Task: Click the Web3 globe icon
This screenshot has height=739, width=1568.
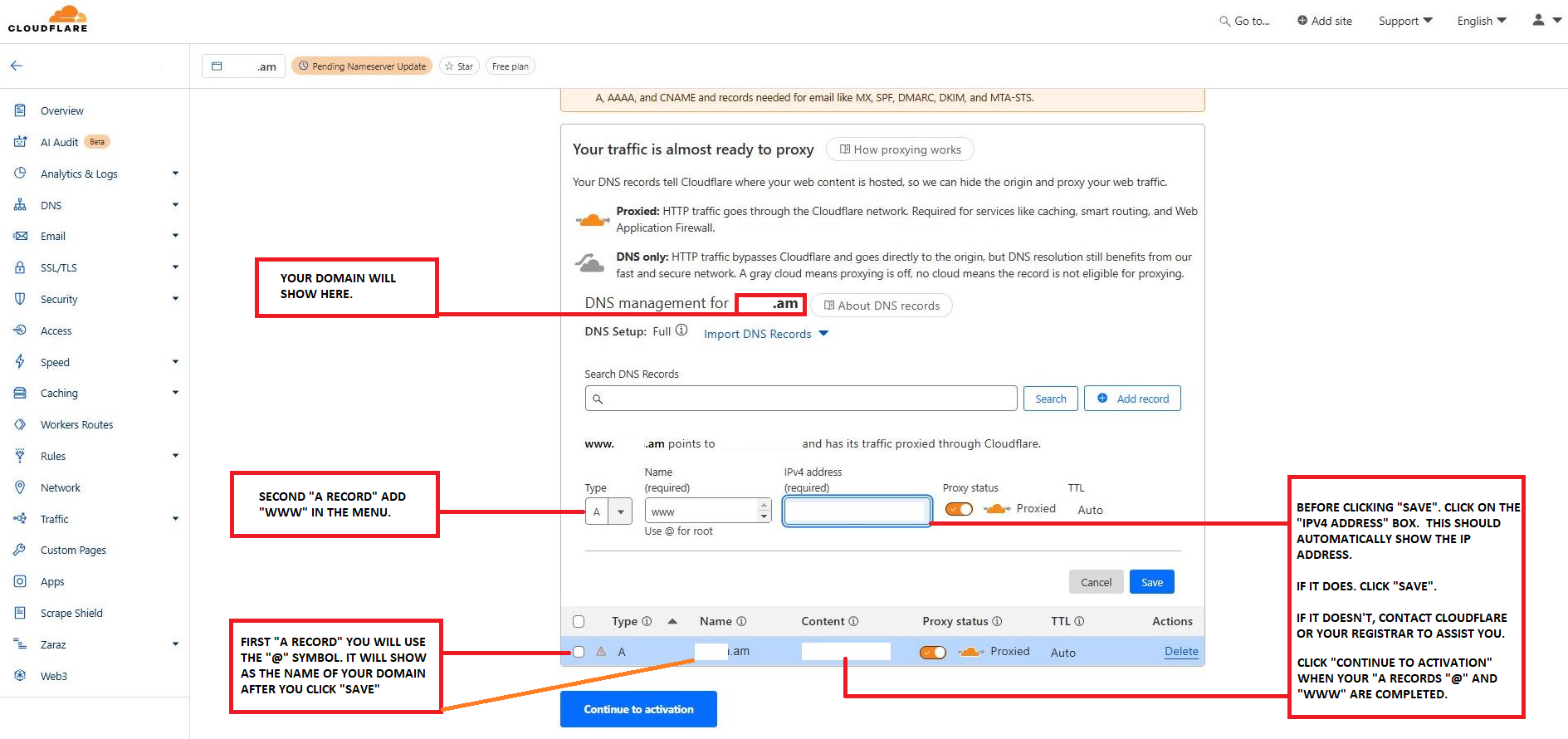Action: [x=20, y=676]
